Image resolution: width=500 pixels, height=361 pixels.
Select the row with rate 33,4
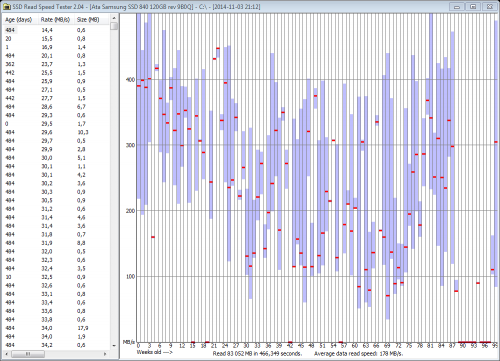pos(56,302)
